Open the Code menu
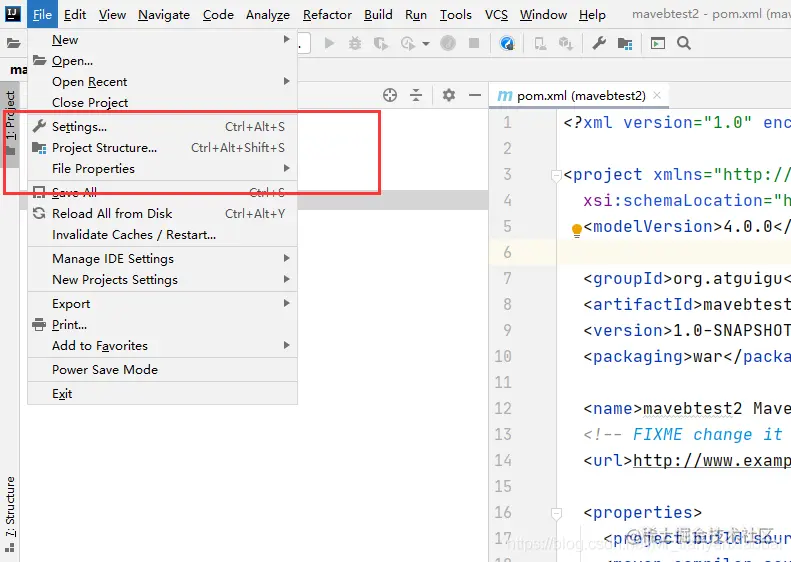791x562 pixels. (x=218, y=15)
